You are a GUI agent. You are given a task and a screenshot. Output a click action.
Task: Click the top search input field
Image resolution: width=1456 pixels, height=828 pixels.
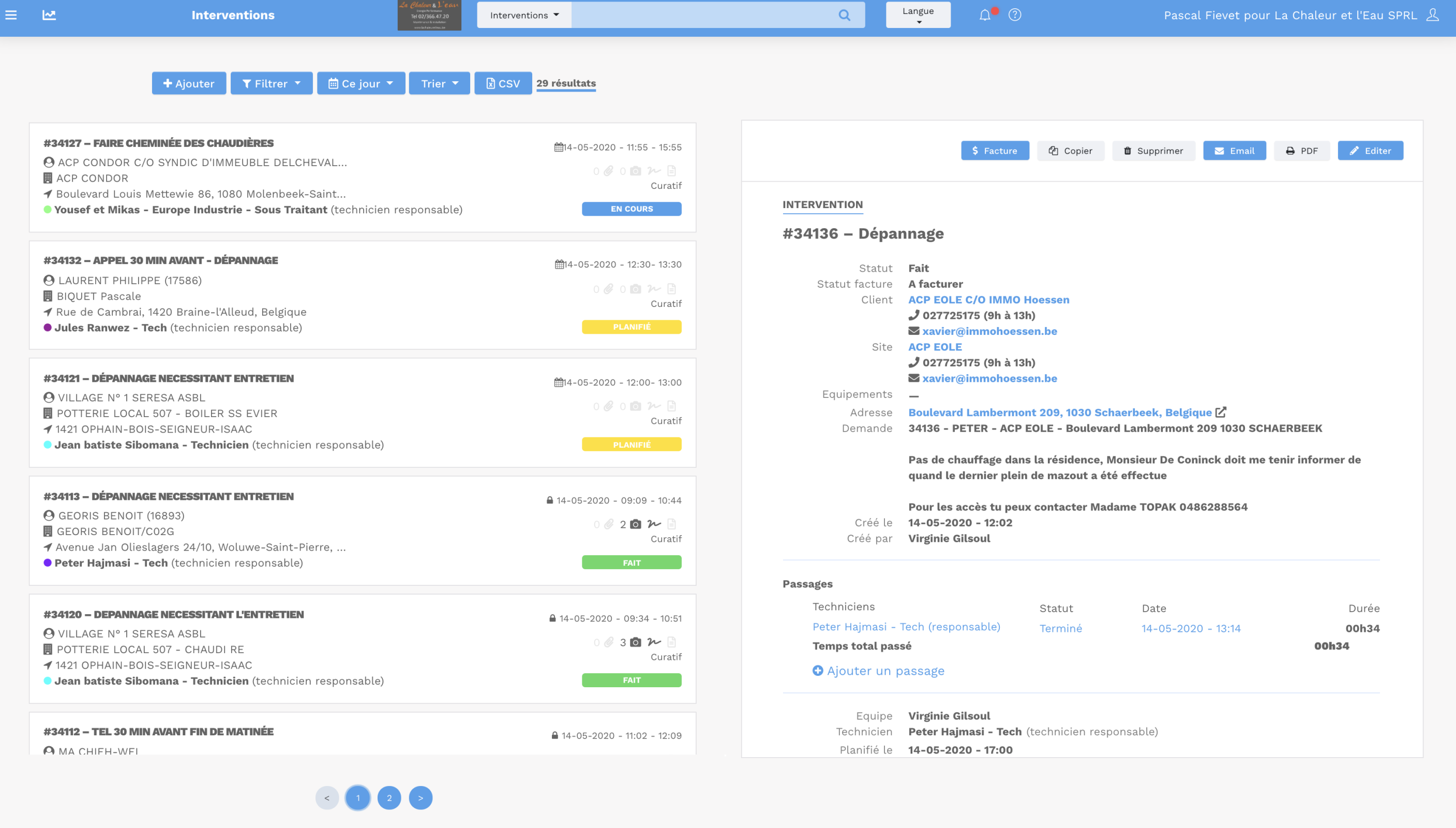click(702, 16)
